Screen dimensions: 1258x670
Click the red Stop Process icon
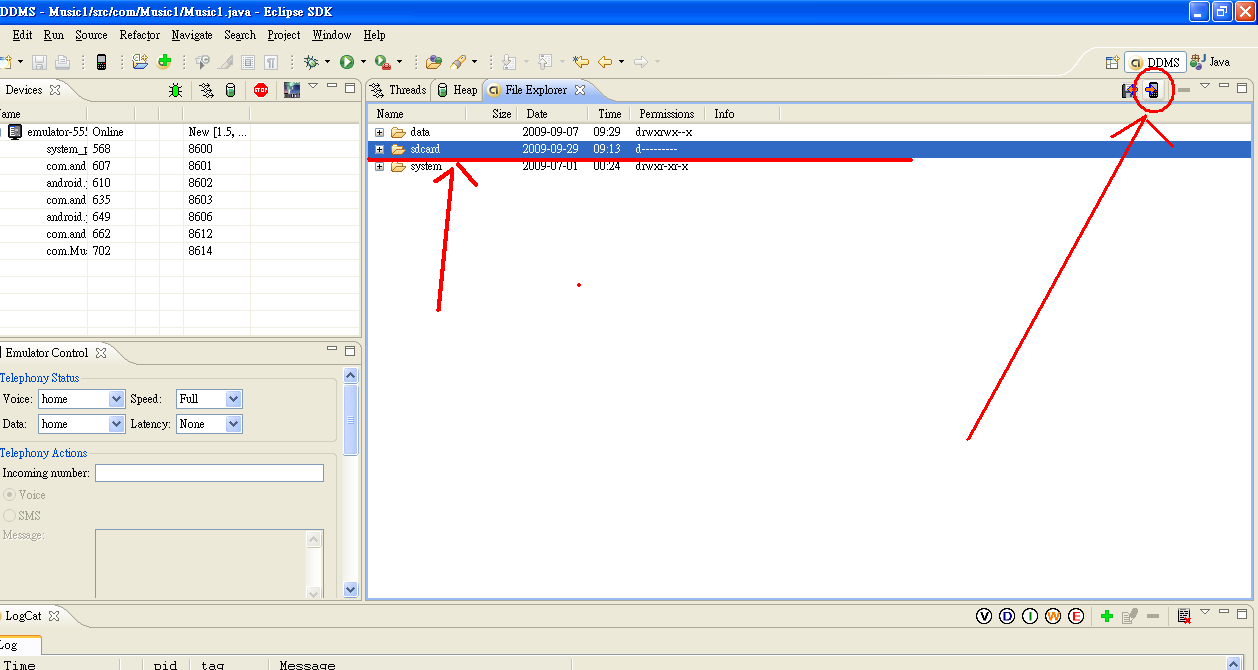coord(261,90)
